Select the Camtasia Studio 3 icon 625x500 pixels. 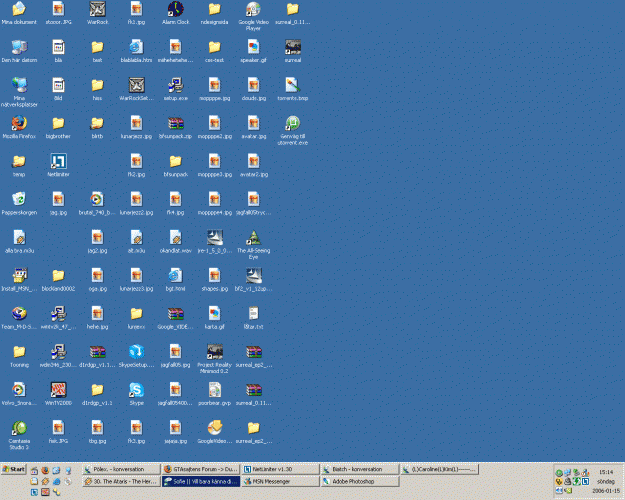pyautogui.click(x=19, y=428)
